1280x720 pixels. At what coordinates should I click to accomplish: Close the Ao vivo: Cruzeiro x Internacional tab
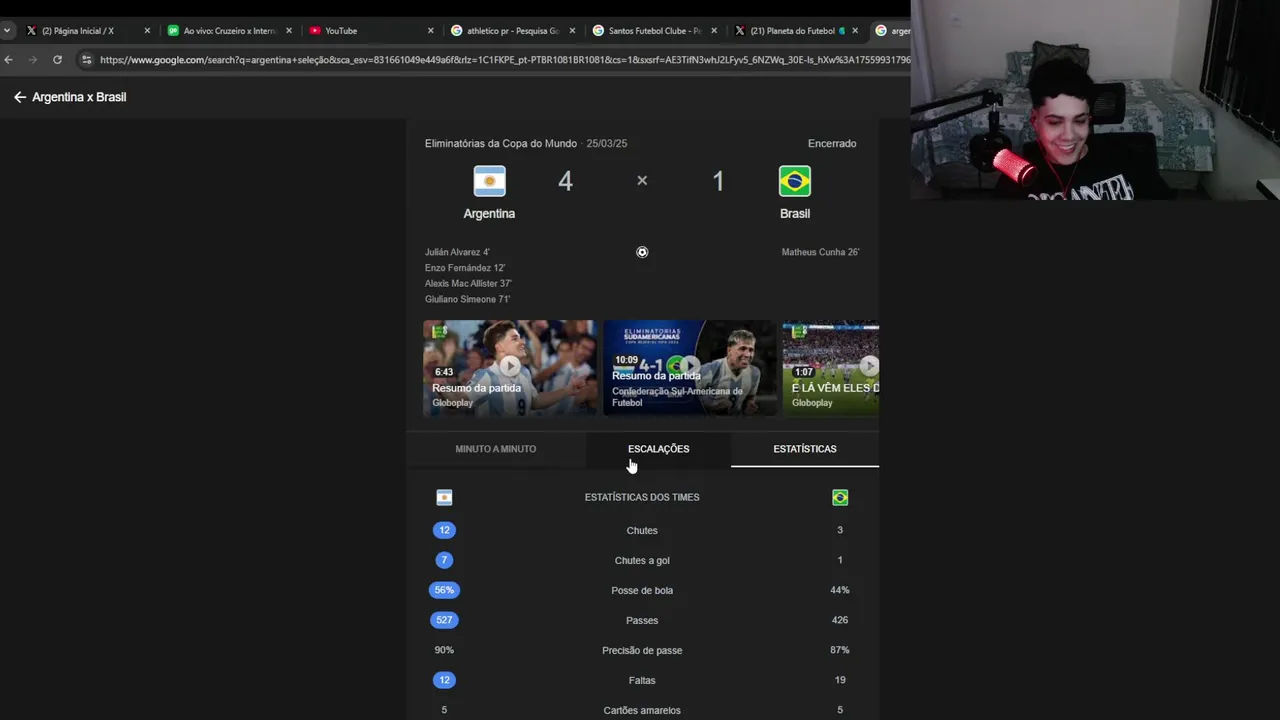coord(289,31)
